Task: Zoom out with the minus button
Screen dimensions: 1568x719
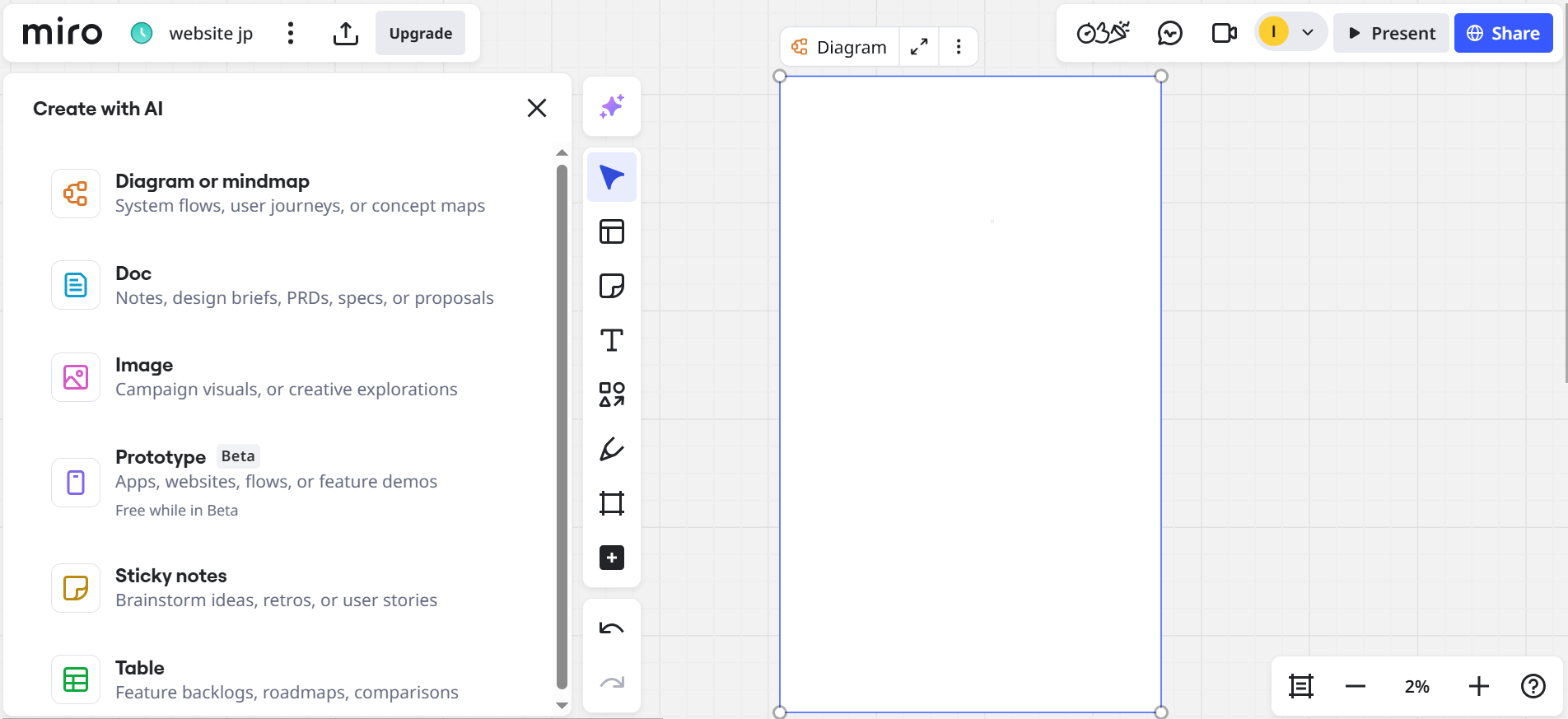Action: point(1356,686)
